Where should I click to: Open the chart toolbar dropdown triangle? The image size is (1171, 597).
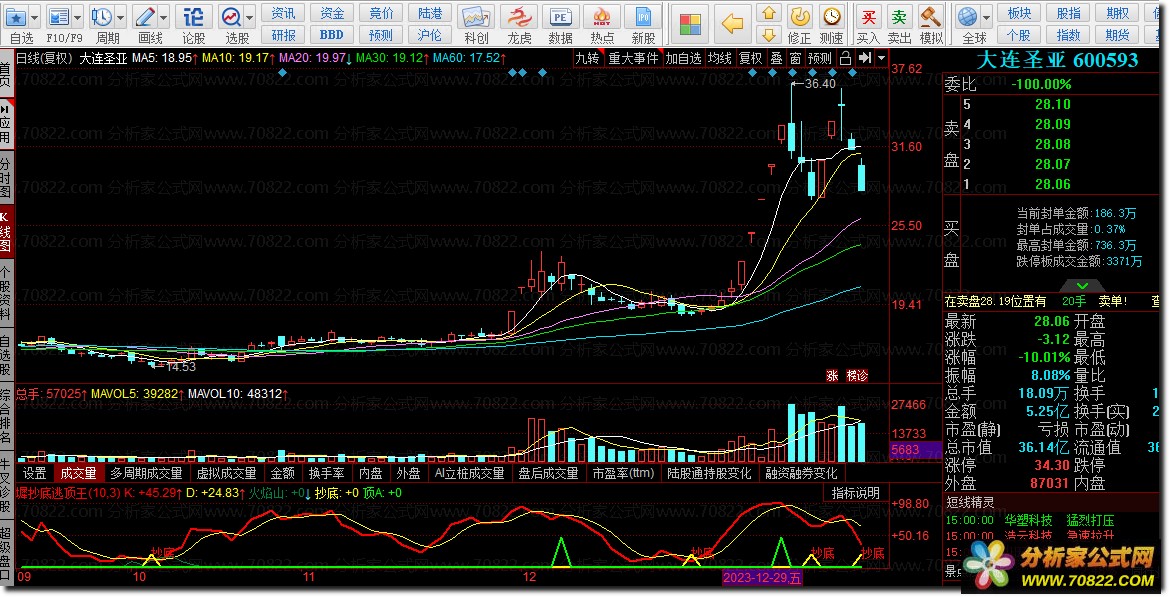(881, 58)
